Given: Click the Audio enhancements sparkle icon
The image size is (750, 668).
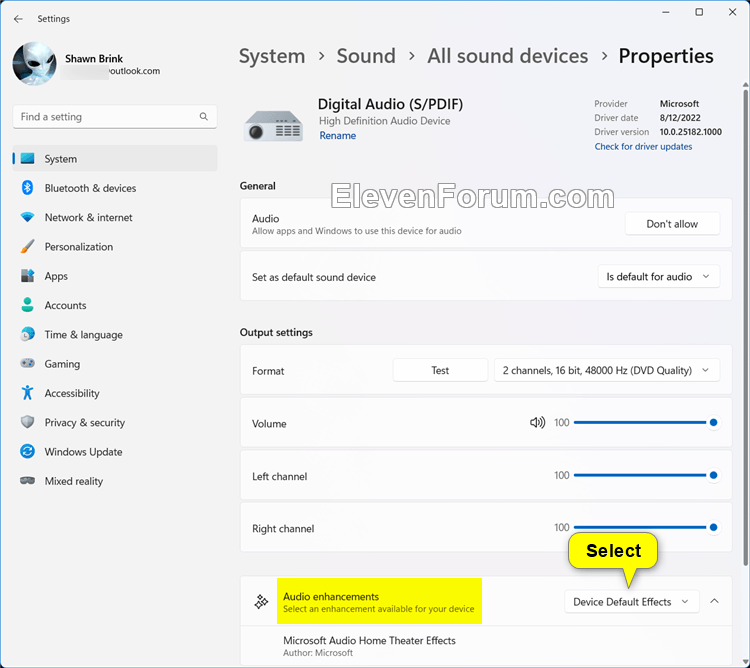Looking at the screenshot, I should click(x=261, y=602).
